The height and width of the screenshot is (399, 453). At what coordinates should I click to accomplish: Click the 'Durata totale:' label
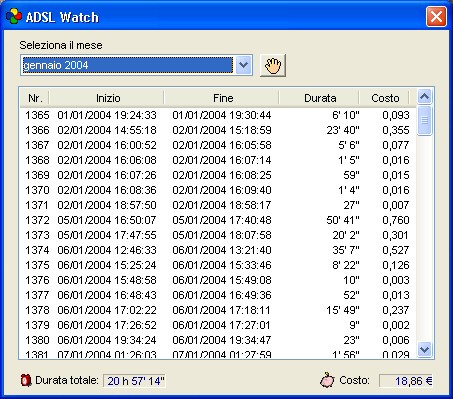pyautogui.click(x=67, y=380)
